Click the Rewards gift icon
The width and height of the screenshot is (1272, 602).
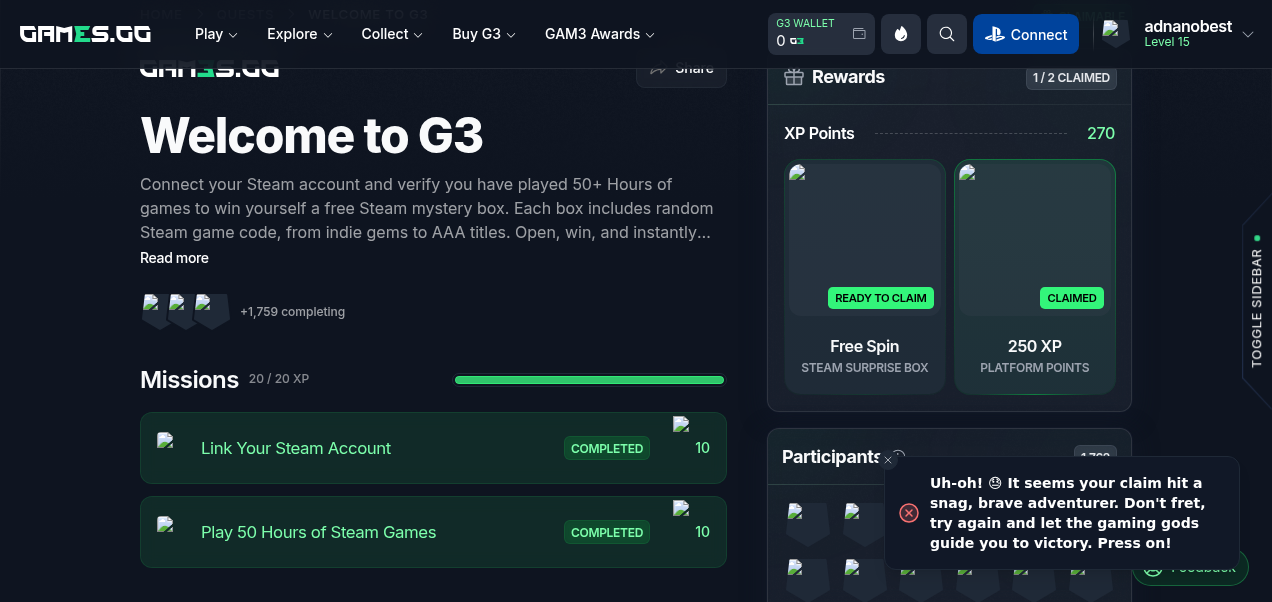coord(794,77)
